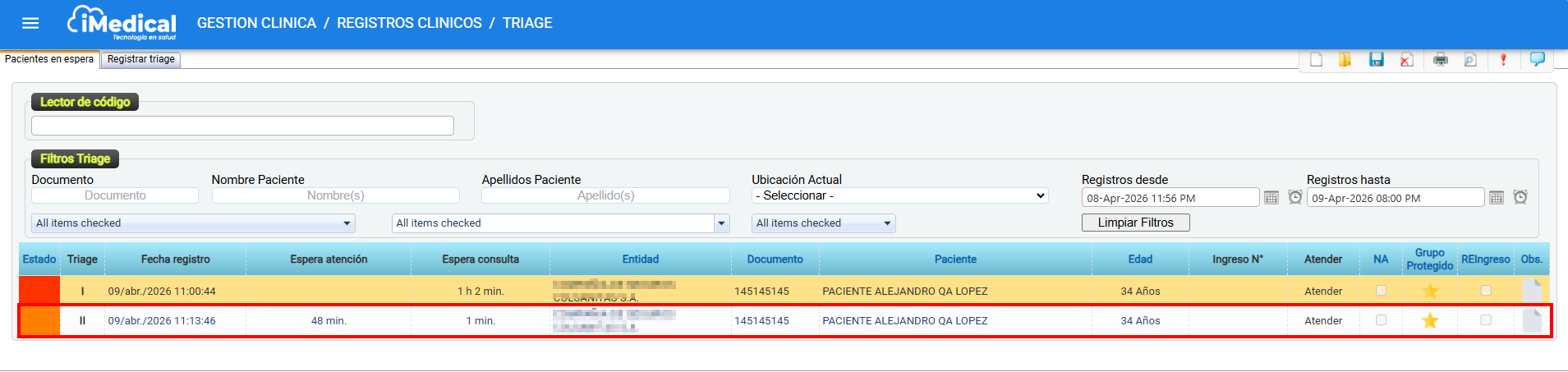Image resolution: width=1568 pixels, height=372 pixels.
Task: Check the REIngreso box for triage I row
Action: tap(1485, 291)
